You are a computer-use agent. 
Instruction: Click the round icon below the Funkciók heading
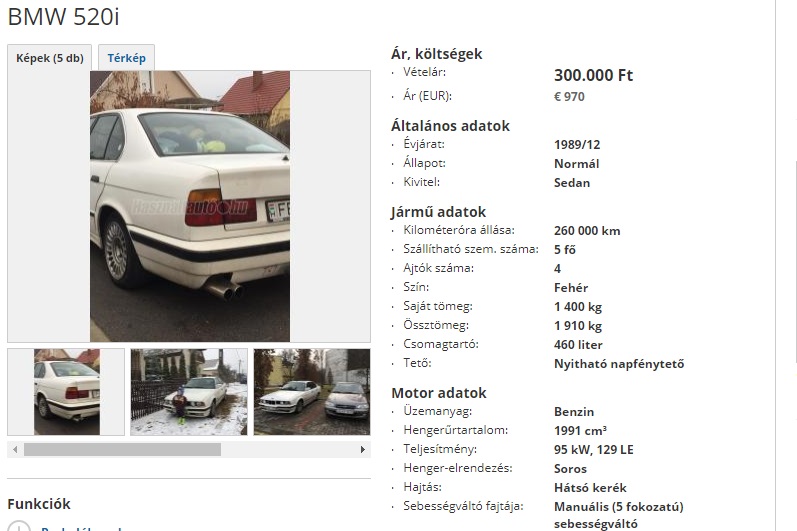tap(19, 526)
